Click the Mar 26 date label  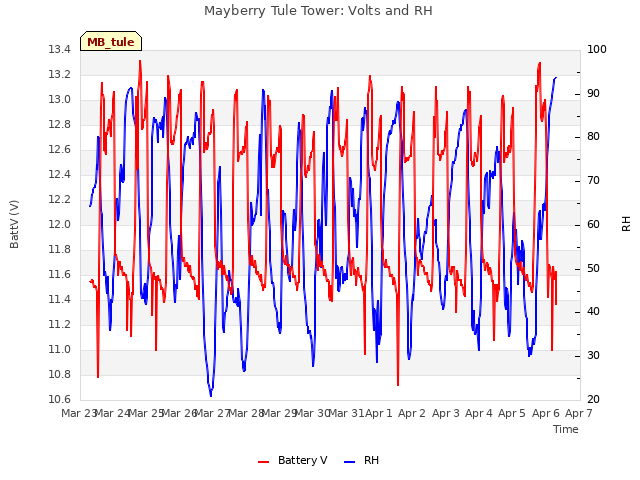point(180,413)
